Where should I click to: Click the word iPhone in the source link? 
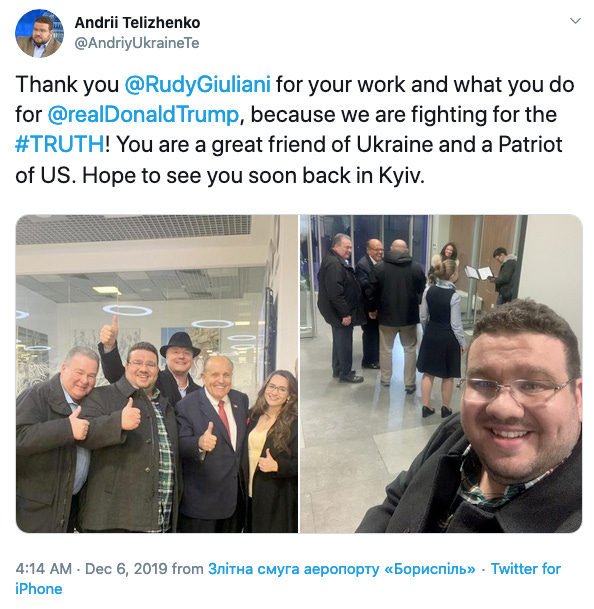pyautogui.click(x=38, y=589)
